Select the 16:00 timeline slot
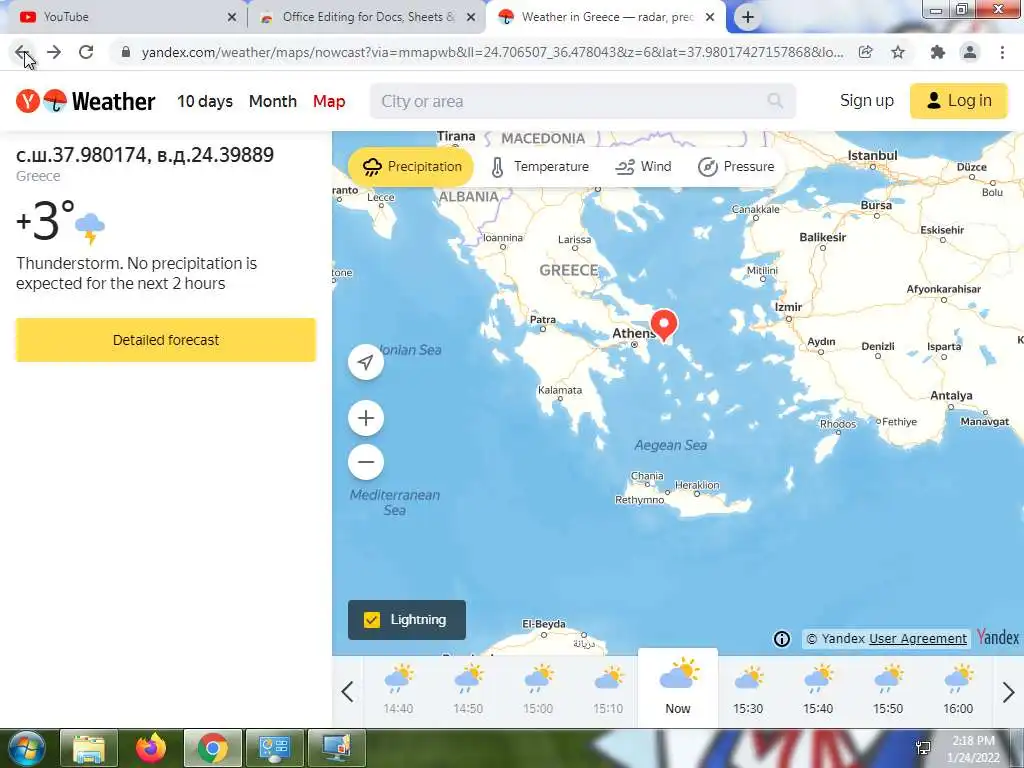The width and height of the screenshot is (1024, 768). (958, 690)
